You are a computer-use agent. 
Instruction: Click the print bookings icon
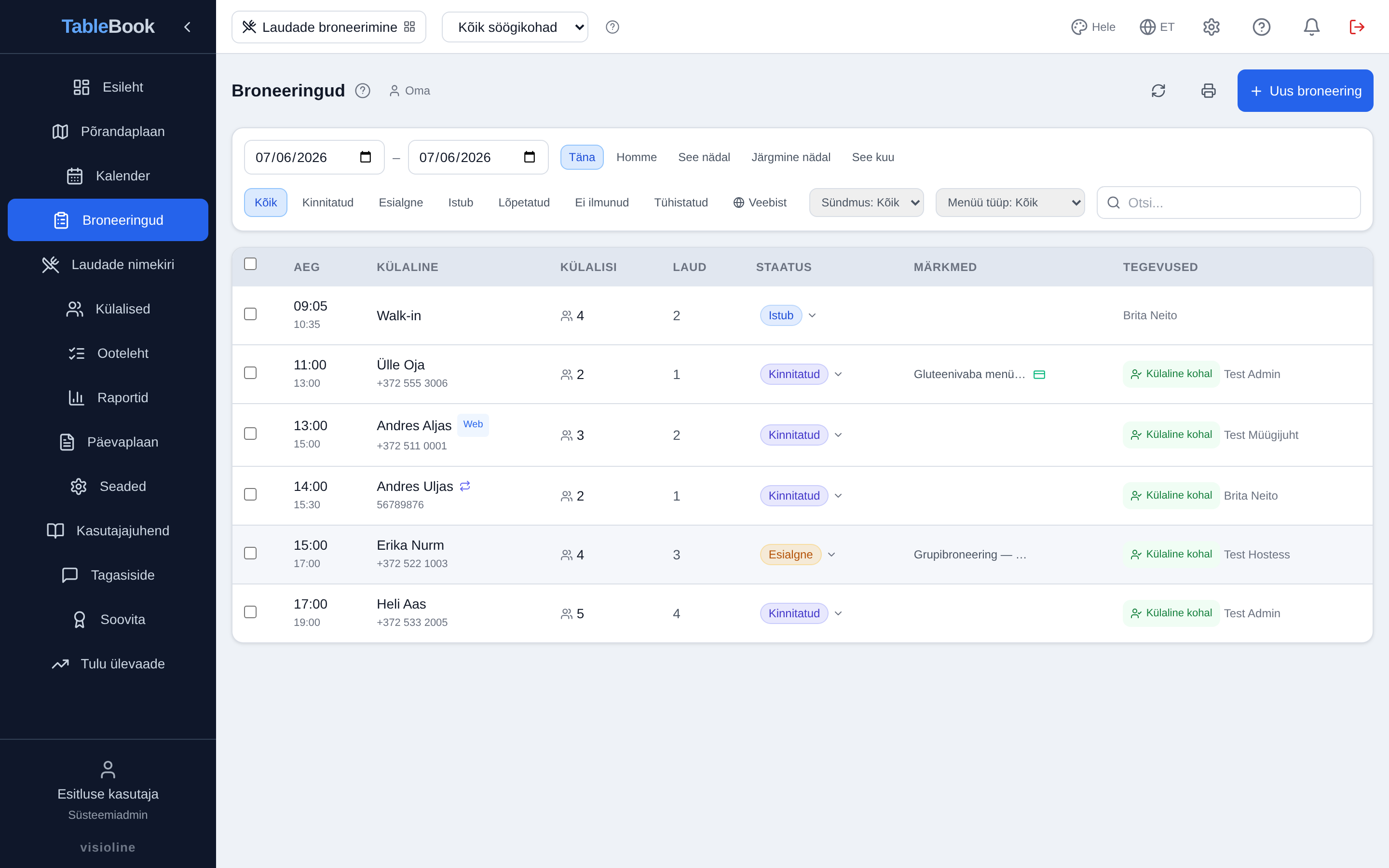(1208, 91)
